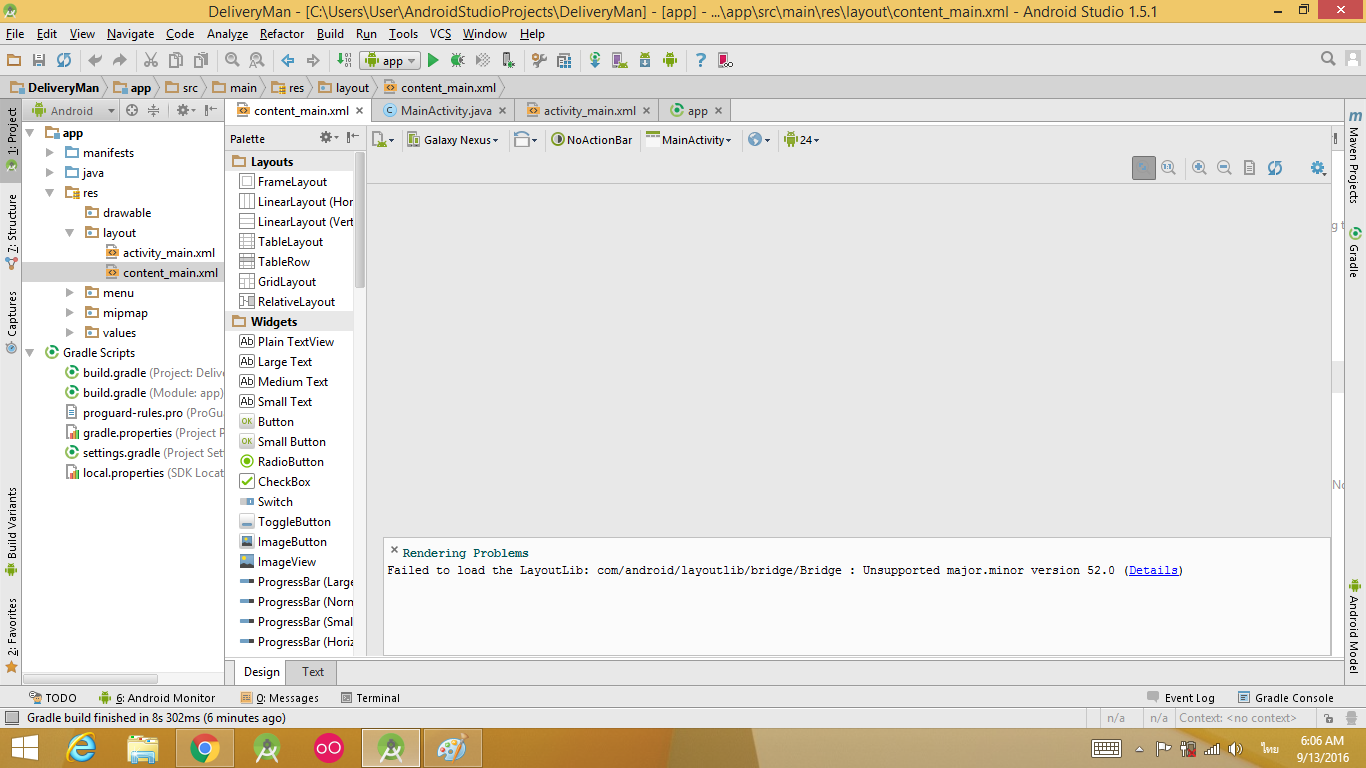Switch to the activity_main.xml editor tab
The width and height of the screenshot is (1366, 768).
pos(589,111)
